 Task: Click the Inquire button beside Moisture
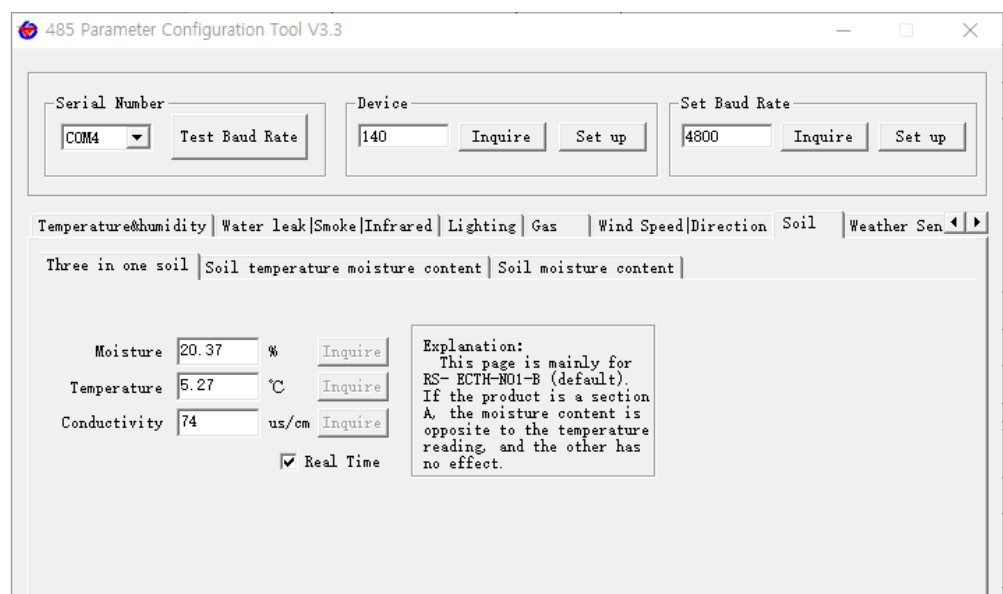coord(352,352)
